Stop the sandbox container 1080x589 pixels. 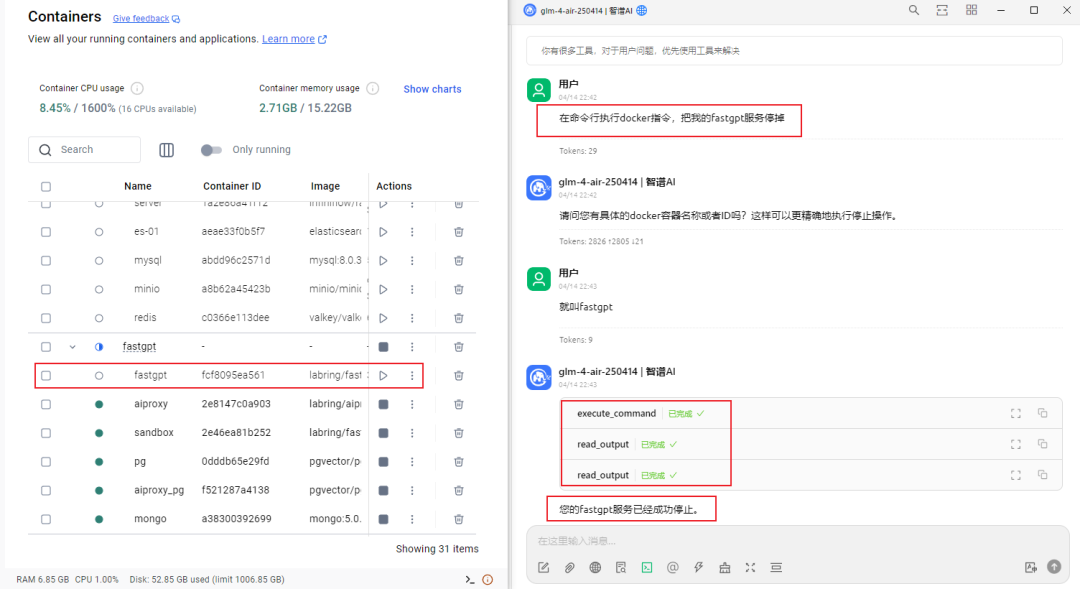tap(384, 433)
